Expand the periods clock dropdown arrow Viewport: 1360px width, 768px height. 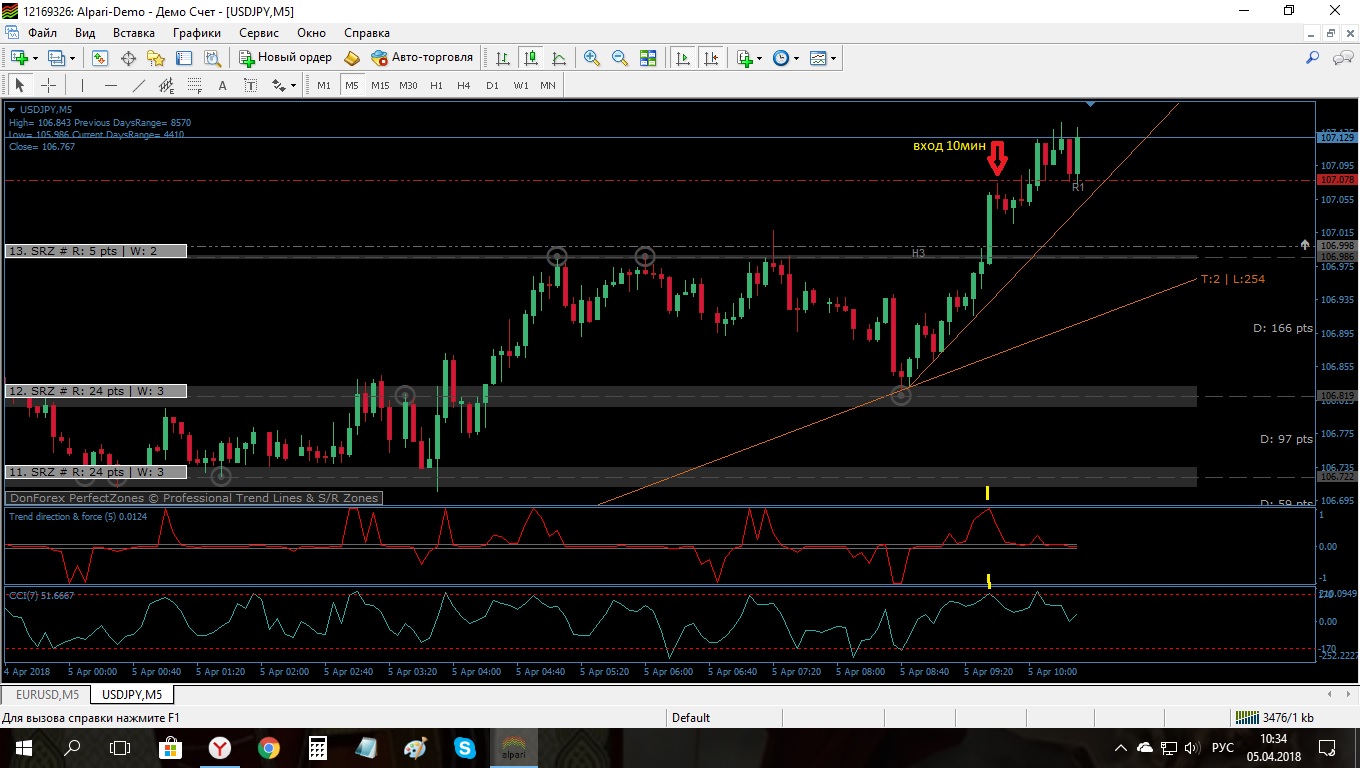click(796, 58)
